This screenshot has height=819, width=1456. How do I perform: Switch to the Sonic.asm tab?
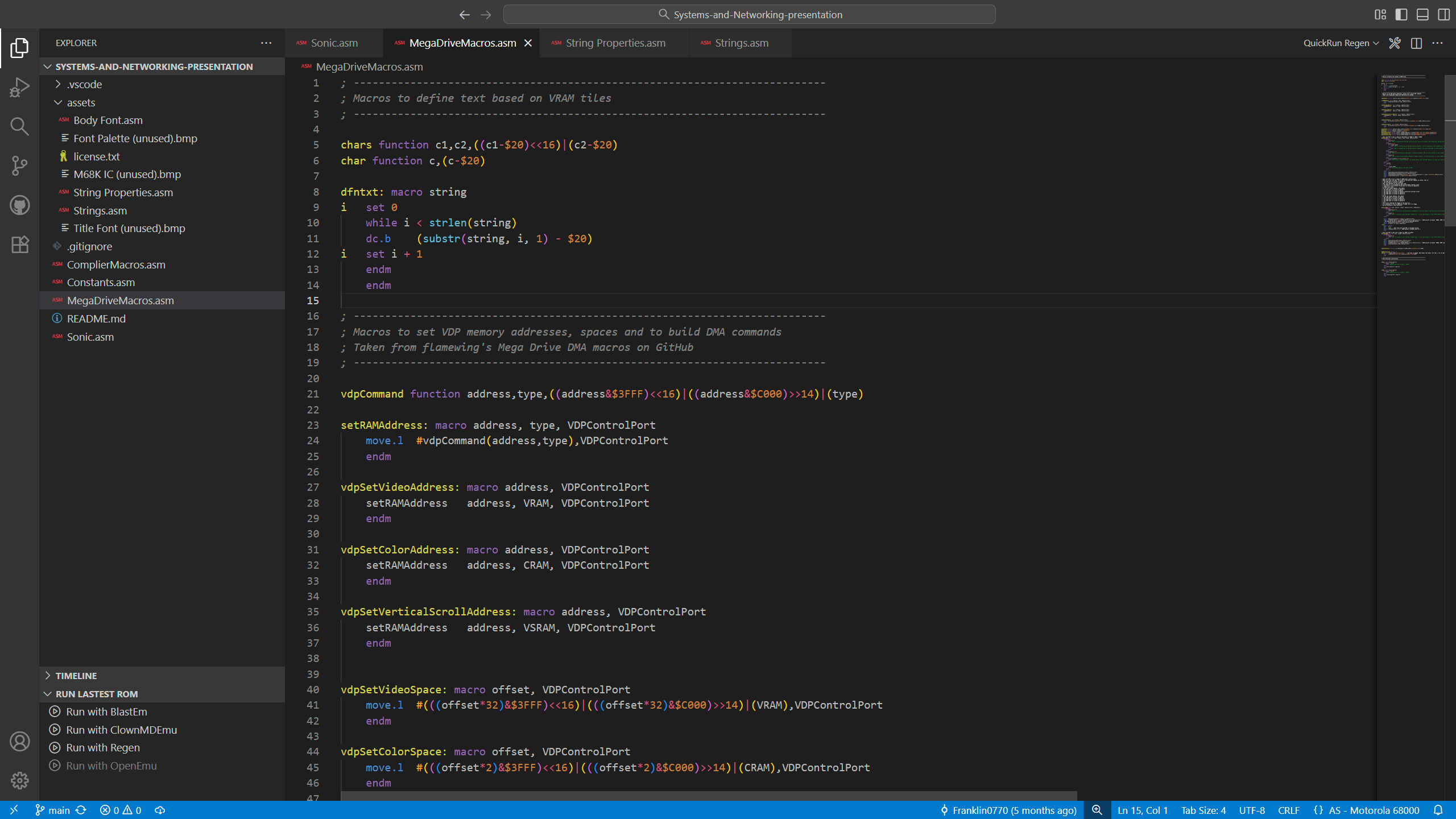point(334,43)
